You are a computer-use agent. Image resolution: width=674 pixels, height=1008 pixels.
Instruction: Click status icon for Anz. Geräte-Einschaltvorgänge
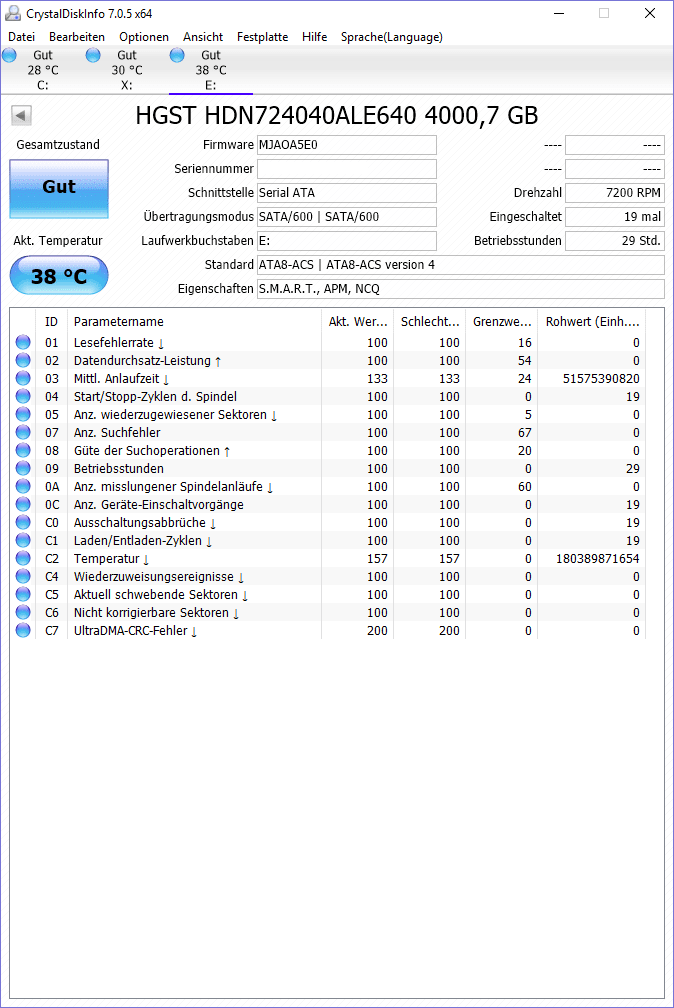tap(23, 504)
